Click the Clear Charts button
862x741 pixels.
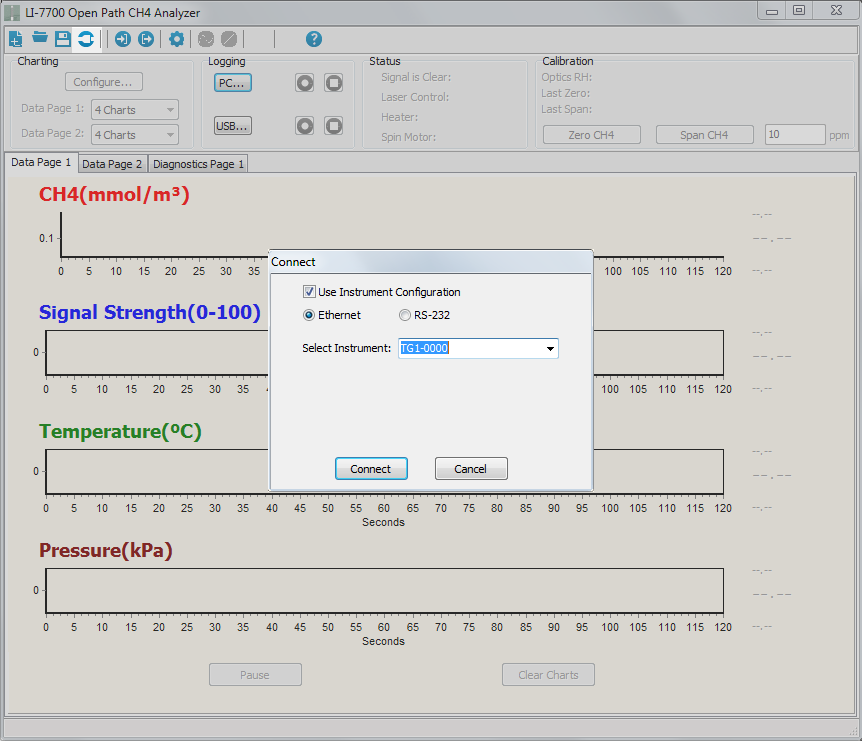click(x=548, y=674)
